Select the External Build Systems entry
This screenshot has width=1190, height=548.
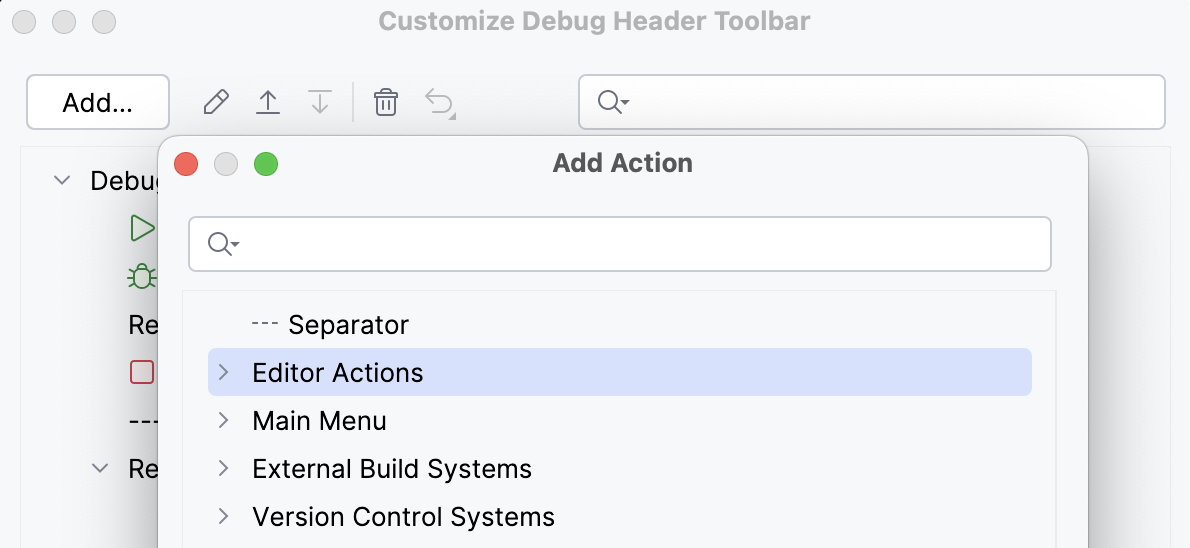coord(392,469)
